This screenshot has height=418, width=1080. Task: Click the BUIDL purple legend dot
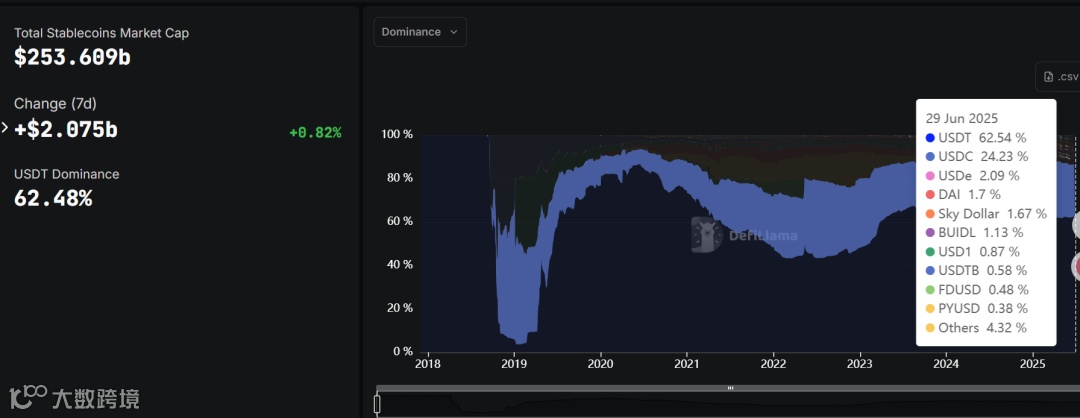tap(931, 233)
